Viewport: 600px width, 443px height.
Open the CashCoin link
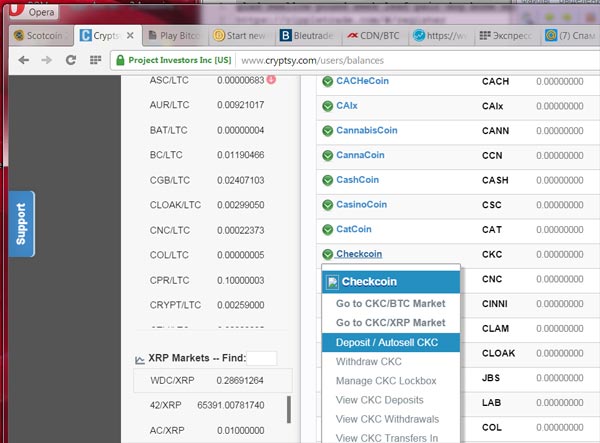(357, 180)
